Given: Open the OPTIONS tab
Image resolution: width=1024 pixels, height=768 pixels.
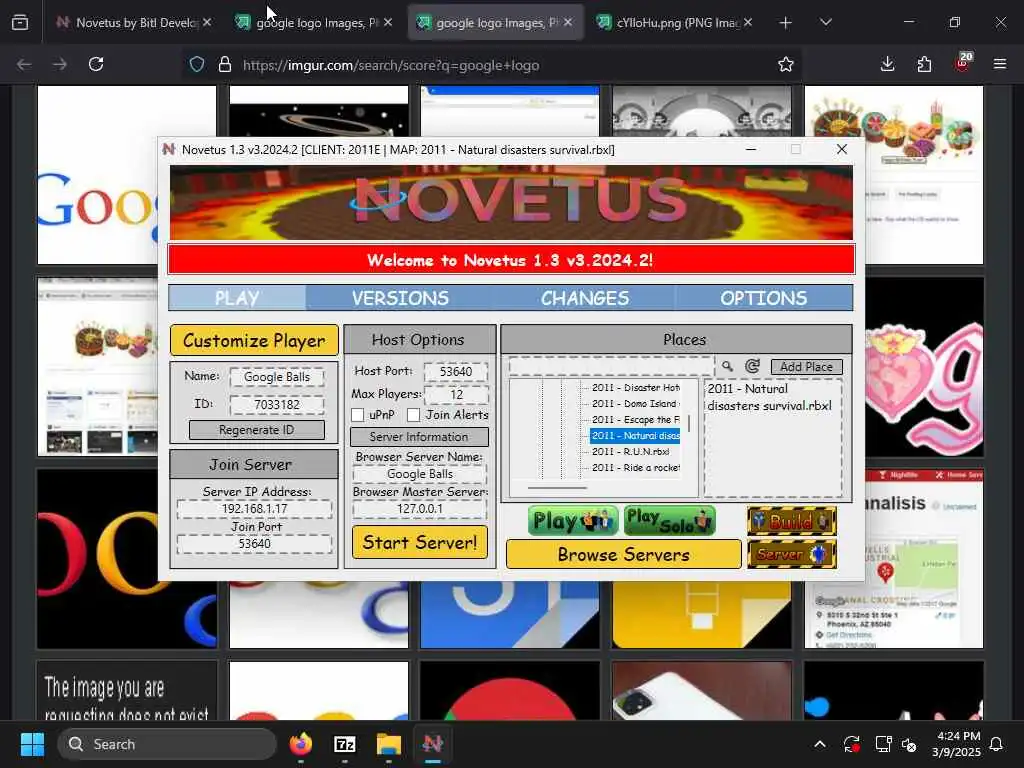Looking at the screenshot, I should [763, 298].
